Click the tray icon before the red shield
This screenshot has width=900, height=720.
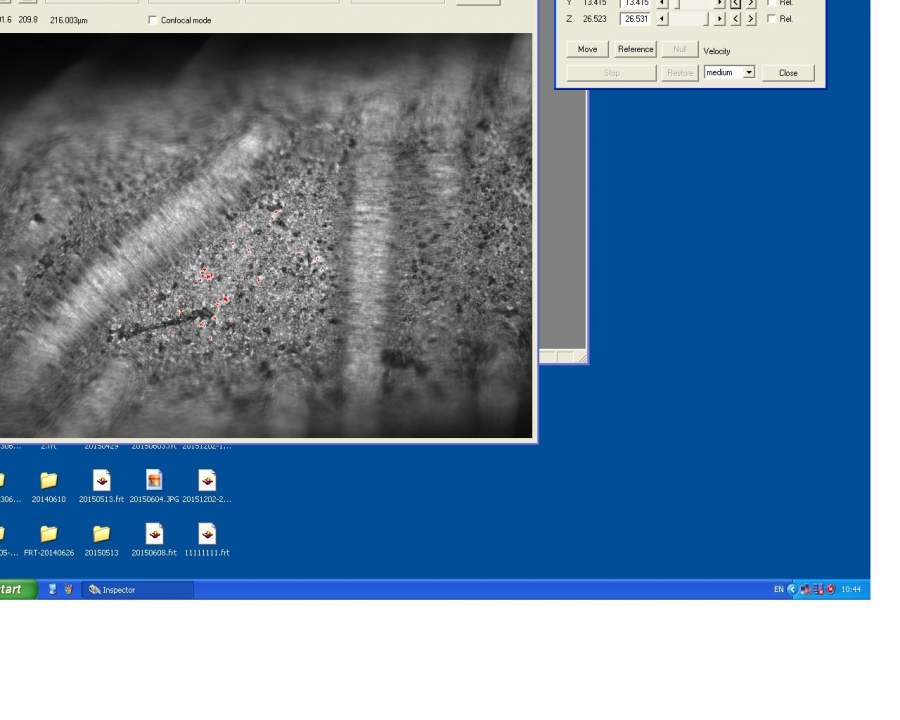[818, 589]
